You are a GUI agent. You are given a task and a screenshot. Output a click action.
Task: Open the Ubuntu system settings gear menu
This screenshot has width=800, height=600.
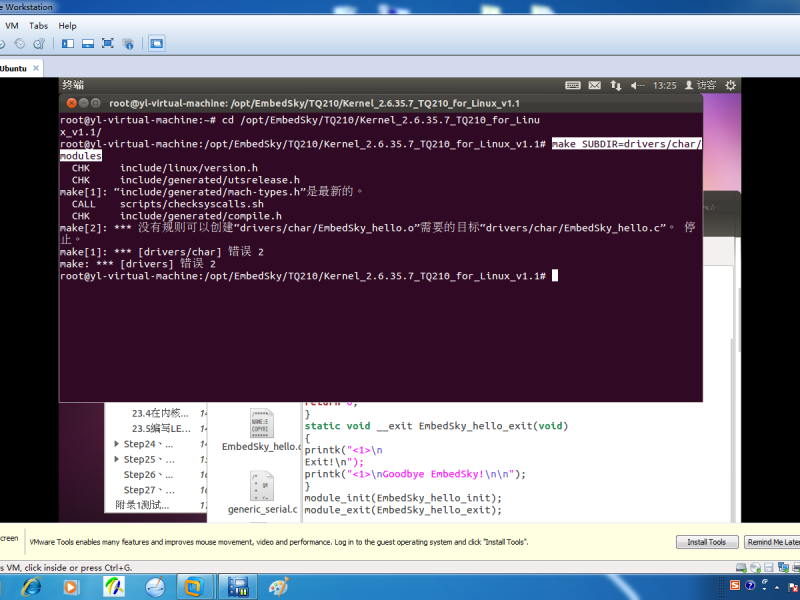point(730,86)
